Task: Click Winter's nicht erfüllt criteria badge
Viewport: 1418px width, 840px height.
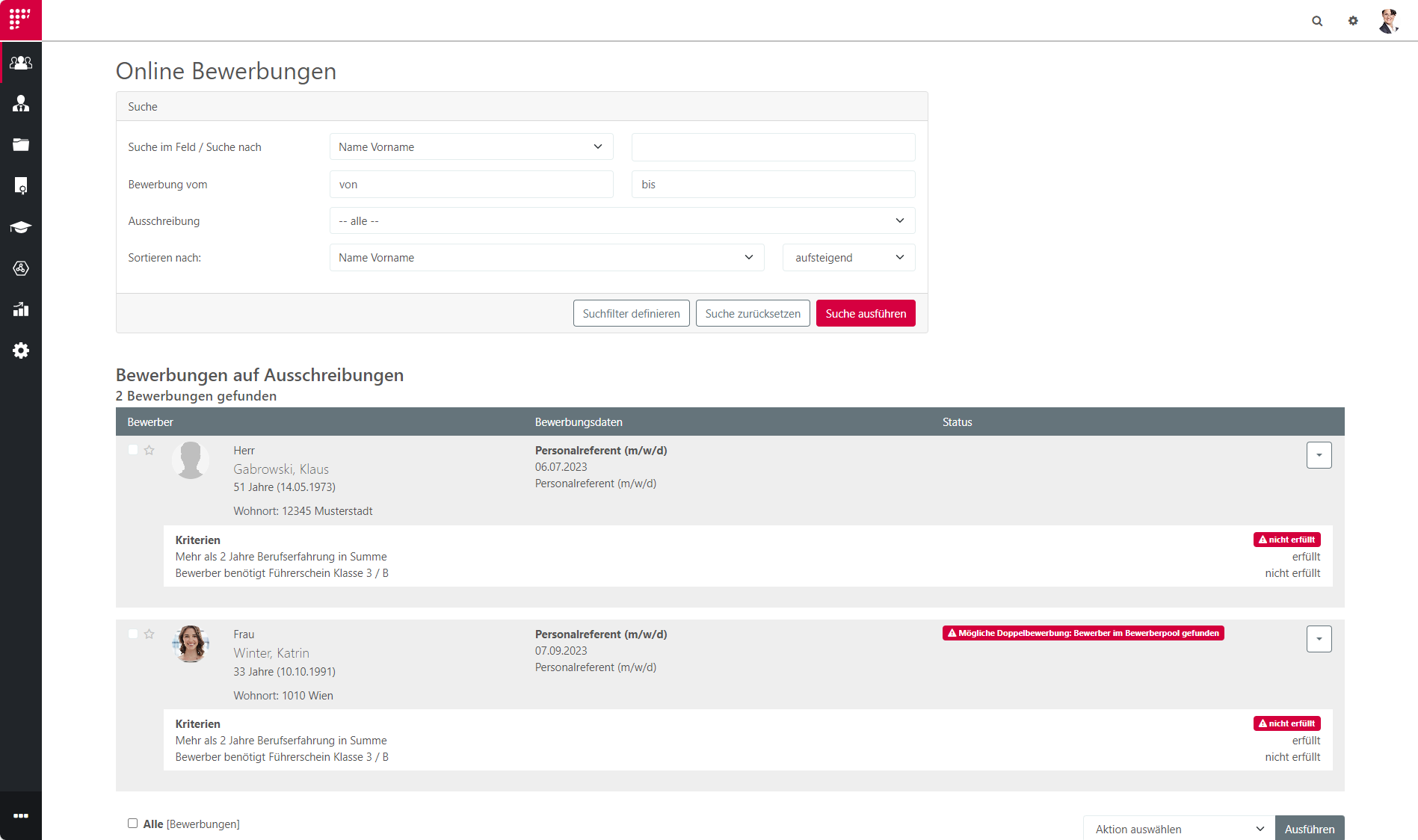Action: coord(1287,723)
